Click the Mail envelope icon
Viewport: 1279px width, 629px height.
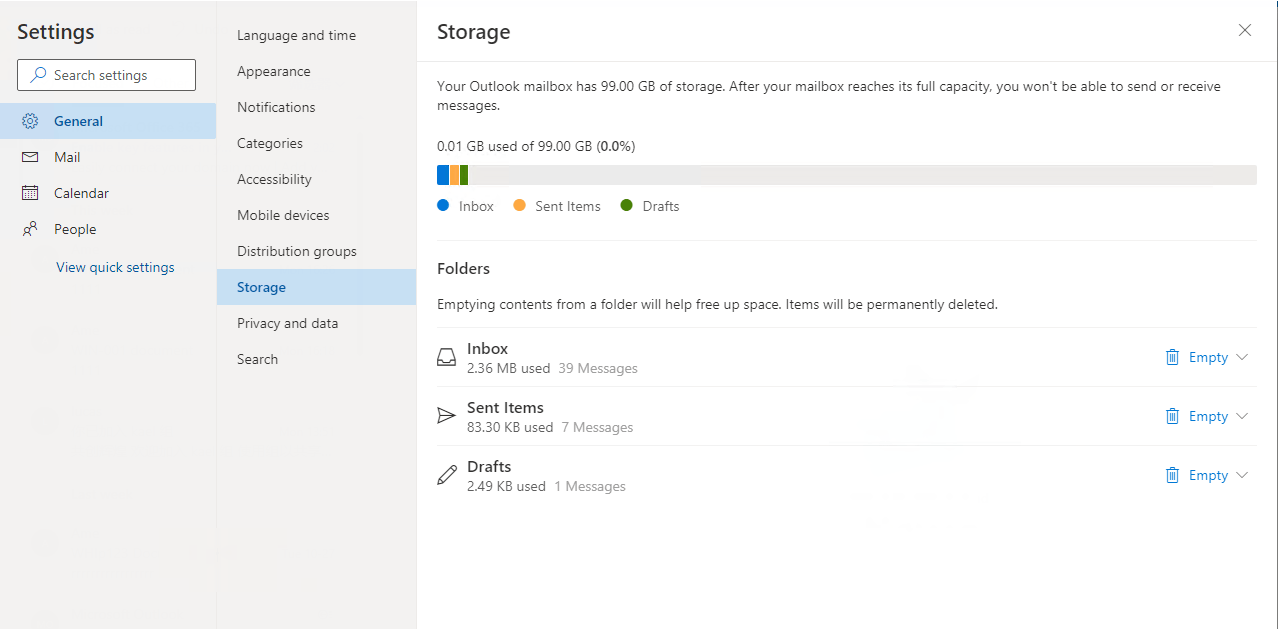coord(30,157)
